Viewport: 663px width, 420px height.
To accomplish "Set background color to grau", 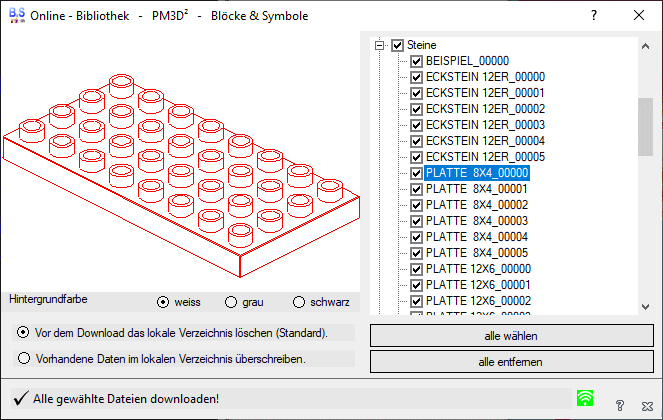I will 231,302.
